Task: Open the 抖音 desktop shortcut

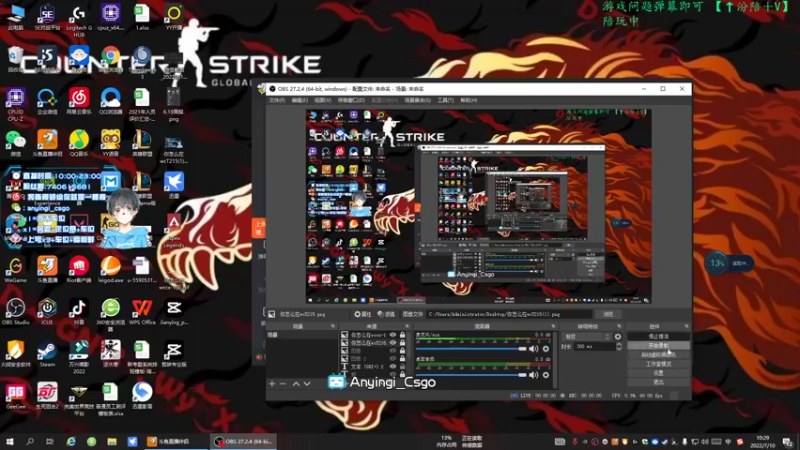Action: [79, 312]
